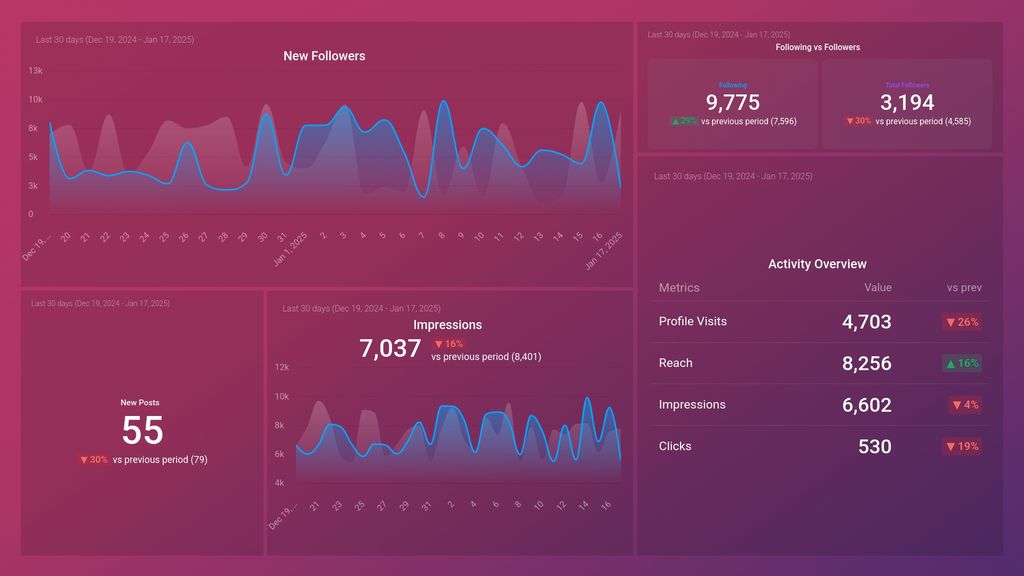Image resolution: width=1024 pixels, height=576 pixels.
Task: Click the vs prev column header
Action: [965, 287]
